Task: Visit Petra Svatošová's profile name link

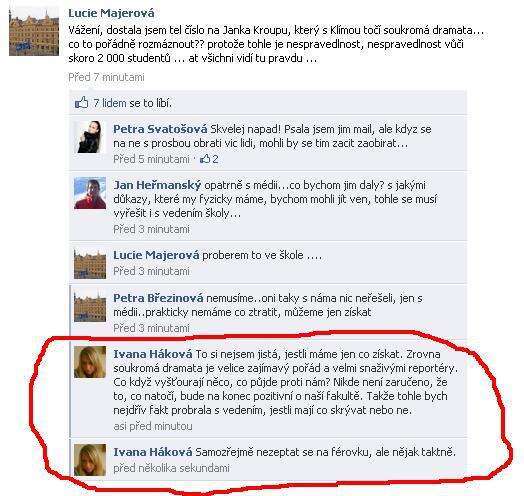Action: coord(160,129)
